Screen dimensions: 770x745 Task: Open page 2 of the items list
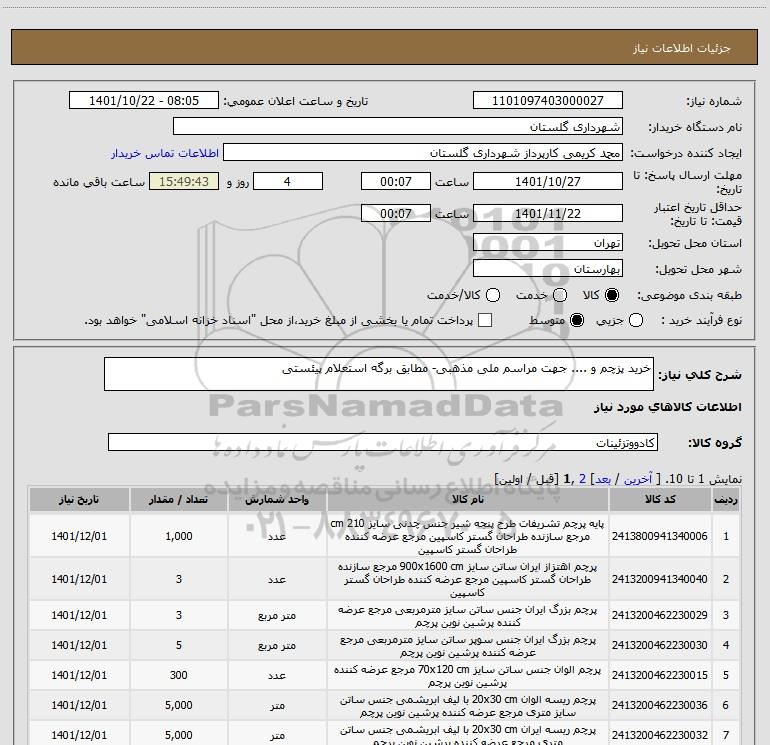click(x=582, y=479)
